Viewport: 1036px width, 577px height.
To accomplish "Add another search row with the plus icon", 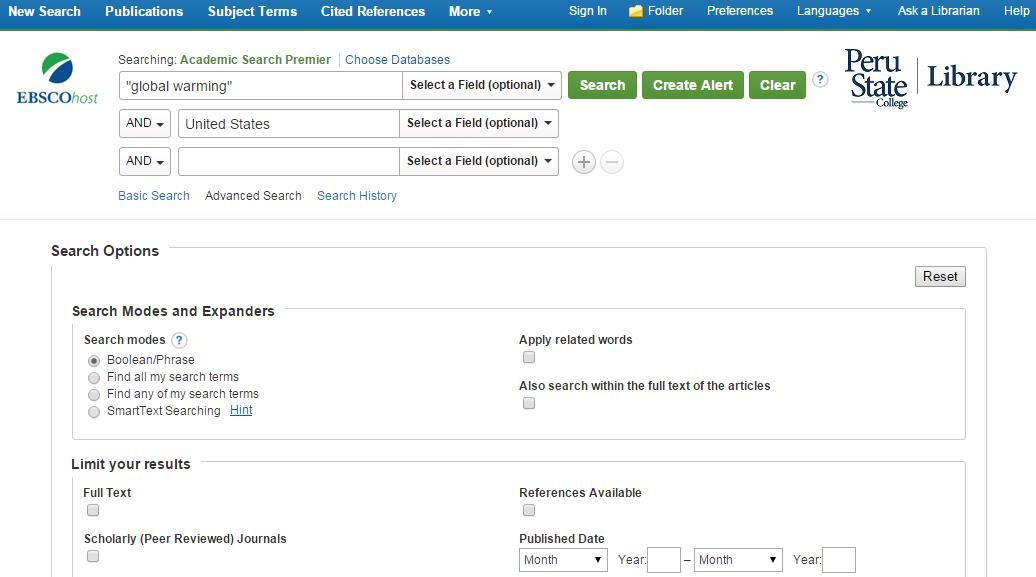I will click(584, 161).
